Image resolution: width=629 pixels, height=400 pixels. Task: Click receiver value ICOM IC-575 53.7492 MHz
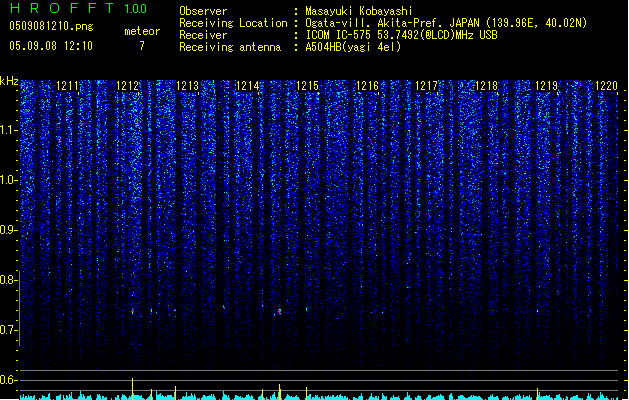tap(401, 35)
